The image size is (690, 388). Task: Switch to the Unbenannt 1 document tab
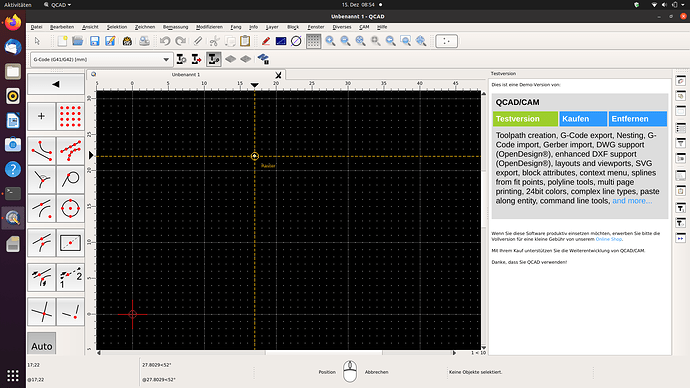click(x=186, y=74)
